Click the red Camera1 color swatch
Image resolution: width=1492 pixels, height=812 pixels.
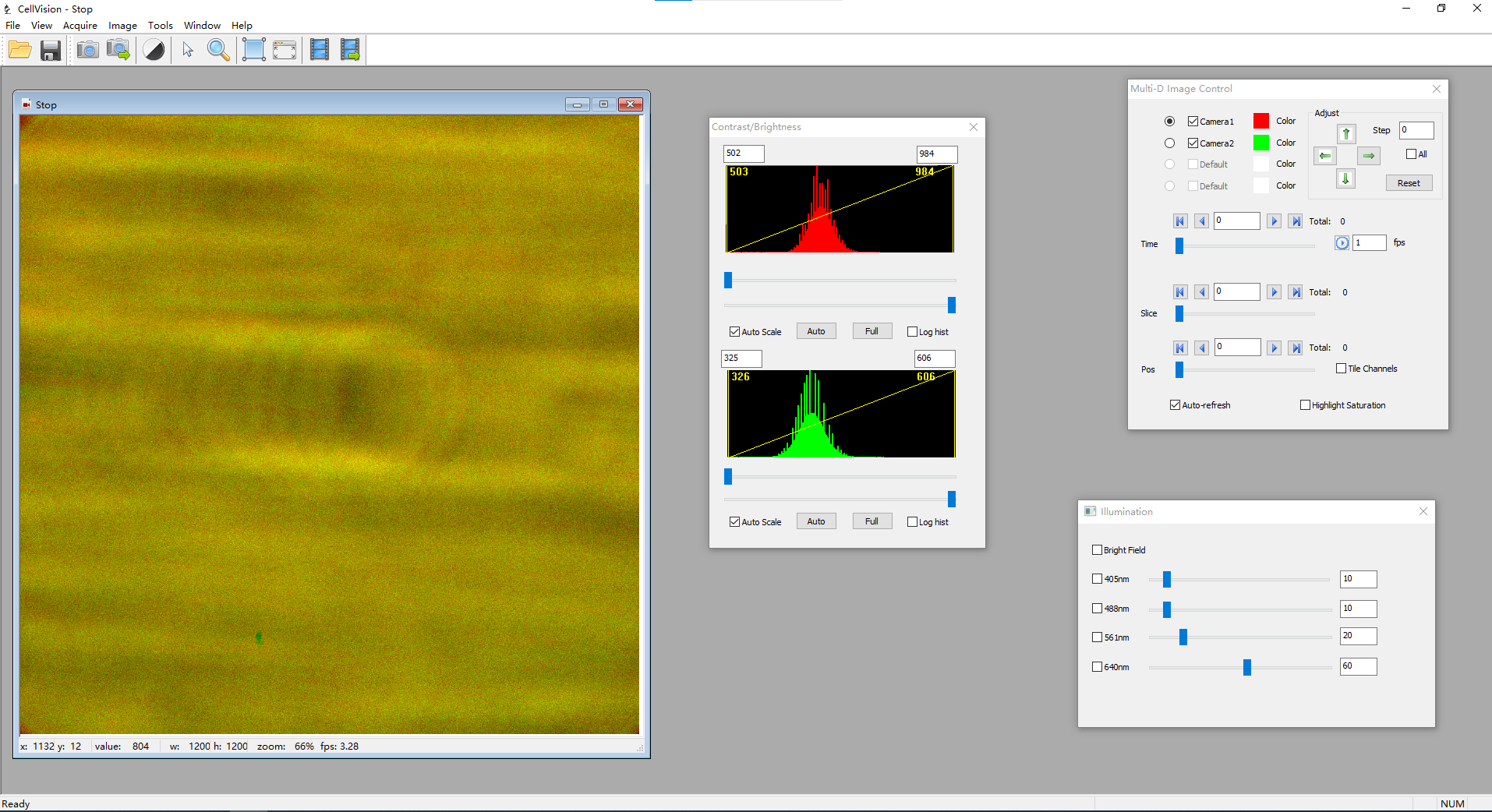pyautogui.click(x=1260, y=122)
